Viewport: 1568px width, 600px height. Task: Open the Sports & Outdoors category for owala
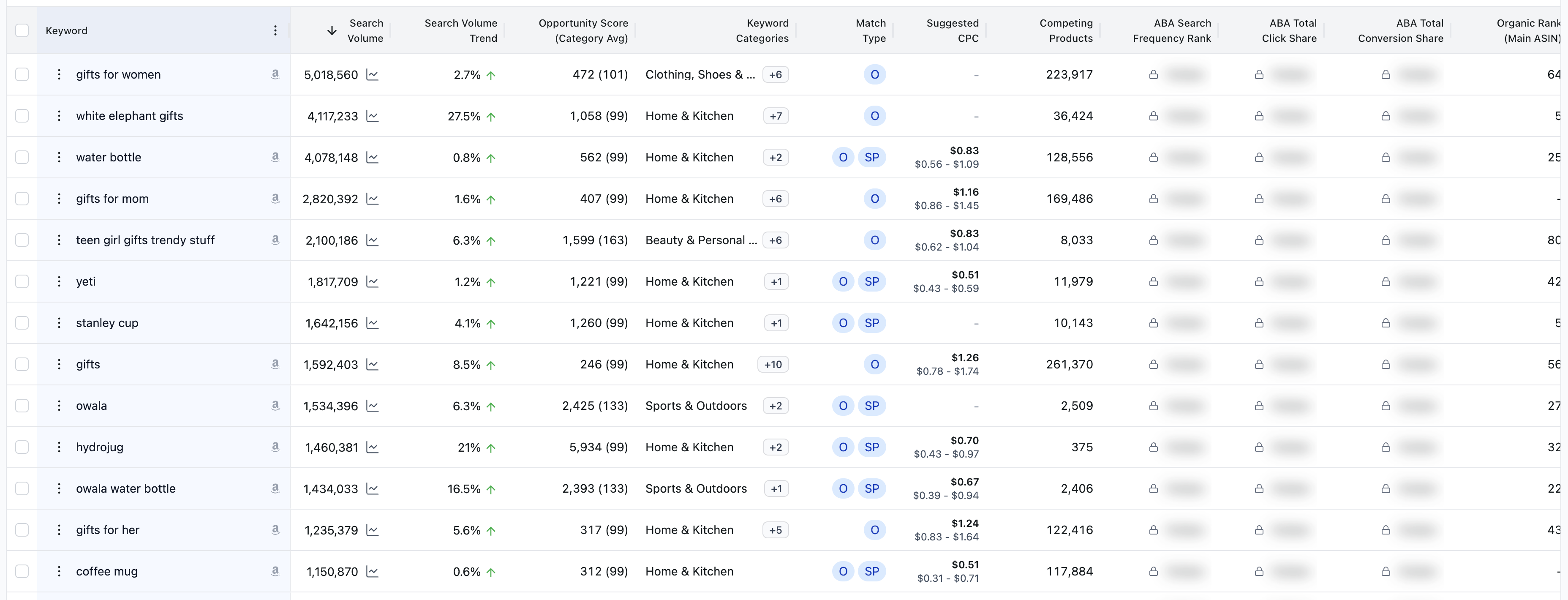pos(696,405)
